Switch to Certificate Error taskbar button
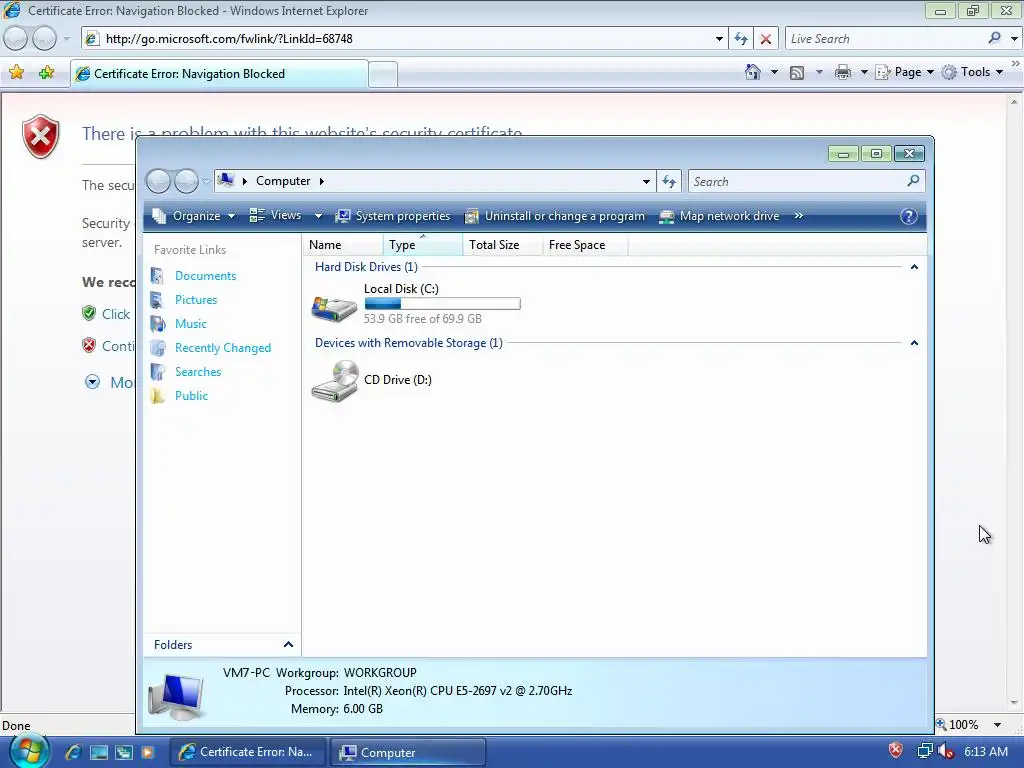1024x768 pixels. pos(249,752)
